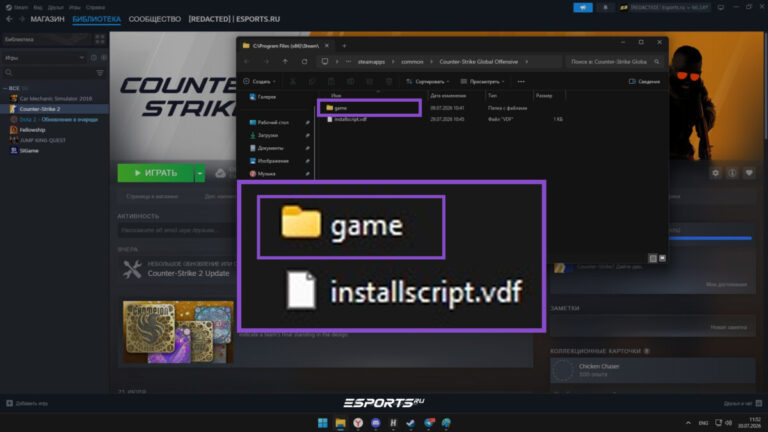The height and width of the screenshot is (432, 768).
Task: Open the Просмотреть dropdown in Explorer
Action: tap(482, 81)
